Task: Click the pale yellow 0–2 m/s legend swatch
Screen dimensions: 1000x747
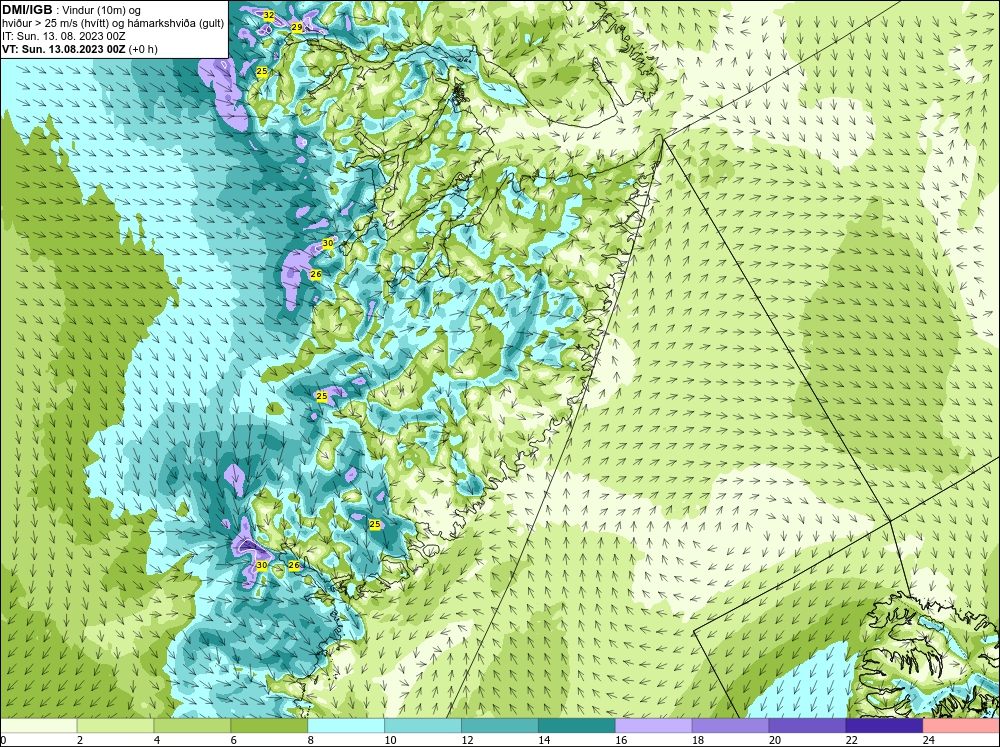Action: [x=38, y=726]
